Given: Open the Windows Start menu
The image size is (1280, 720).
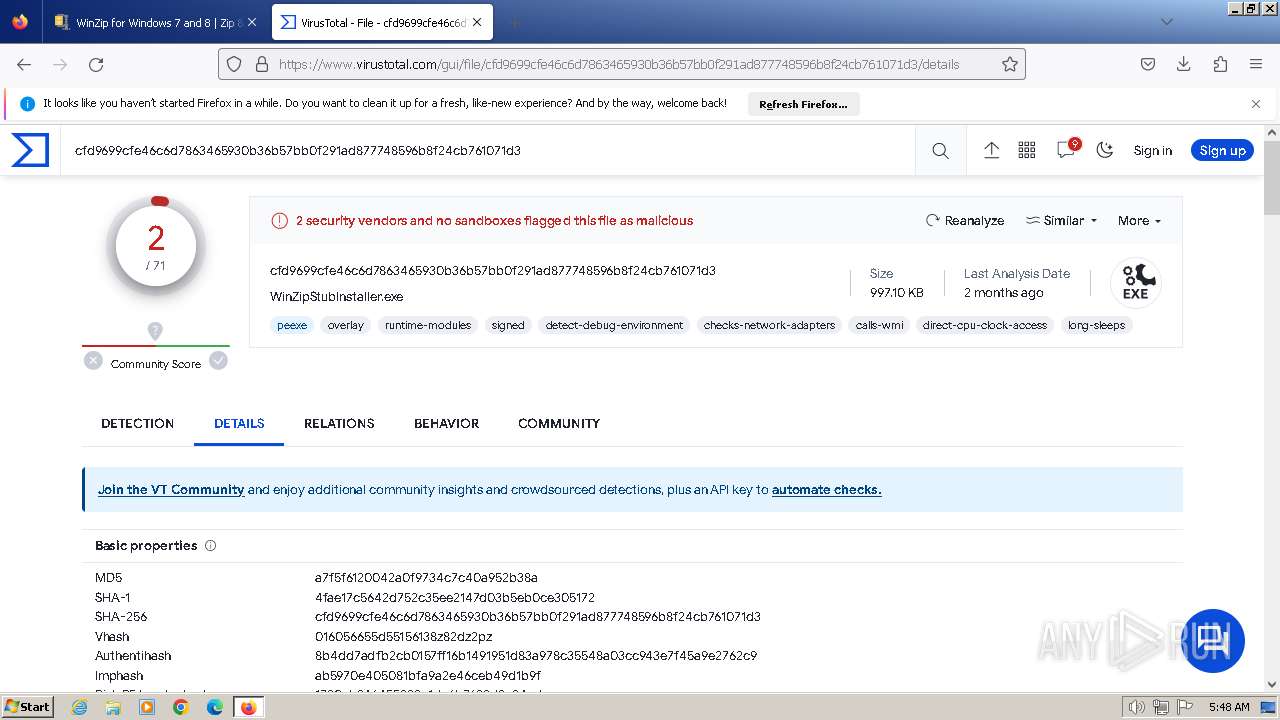Looking at the screenshot, I should pos(27,706).
